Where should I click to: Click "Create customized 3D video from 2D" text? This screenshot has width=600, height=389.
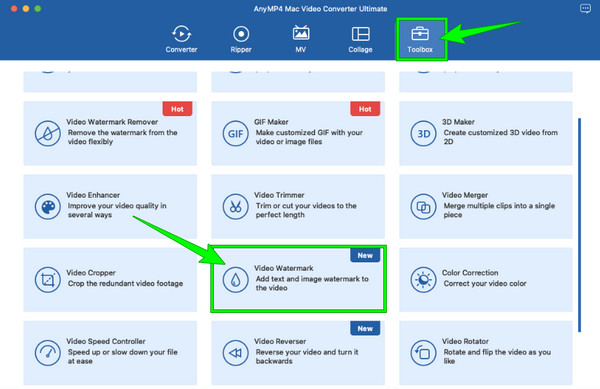coord(501,137)
